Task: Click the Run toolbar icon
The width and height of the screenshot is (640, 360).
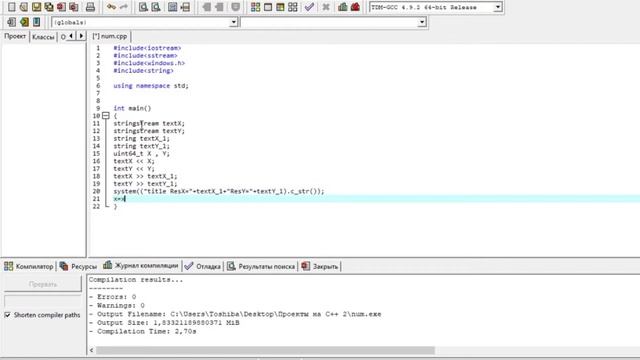Action: click(268, 7)
